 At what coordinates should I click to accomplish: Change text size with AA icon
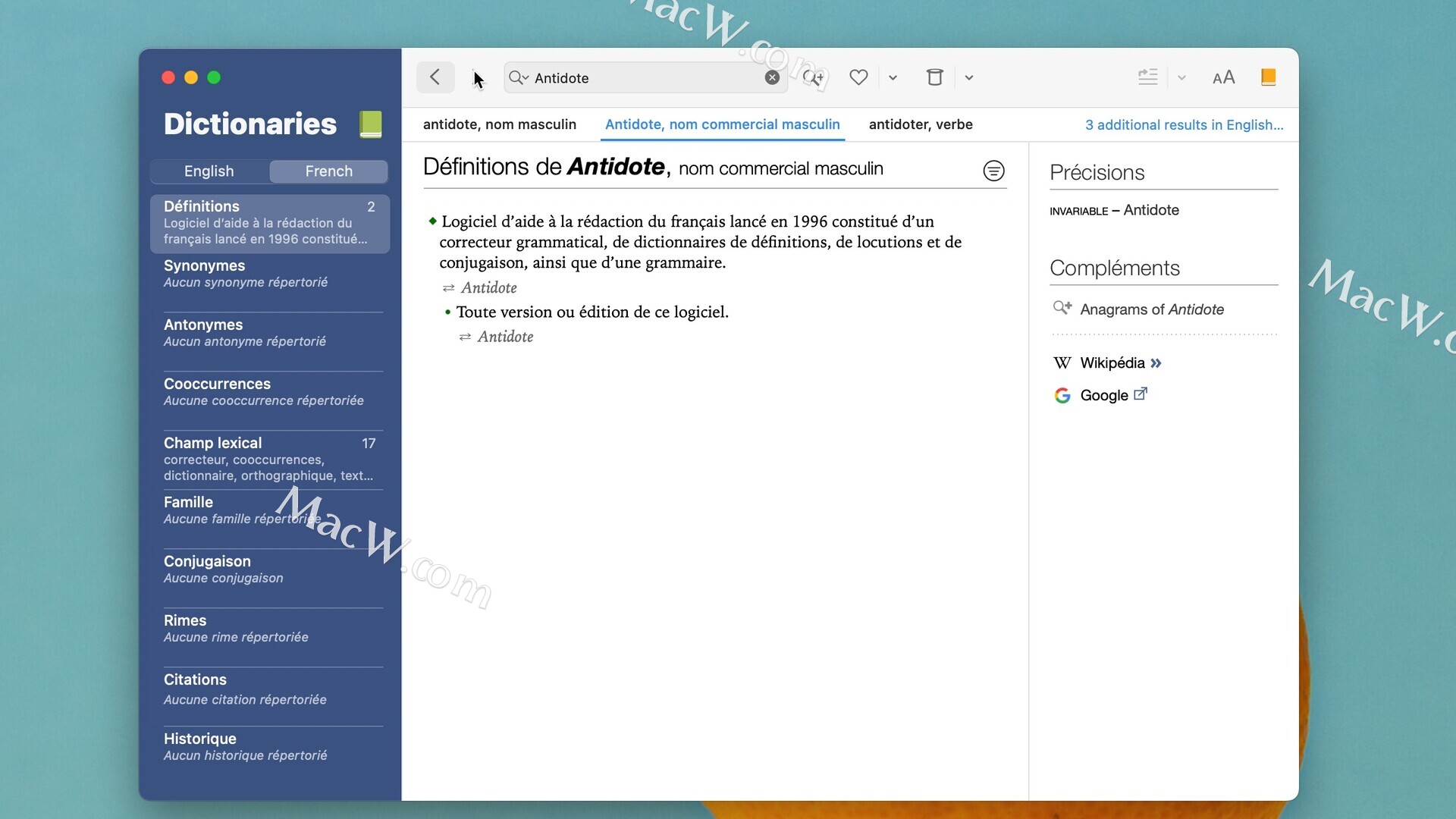(1224, 77)
